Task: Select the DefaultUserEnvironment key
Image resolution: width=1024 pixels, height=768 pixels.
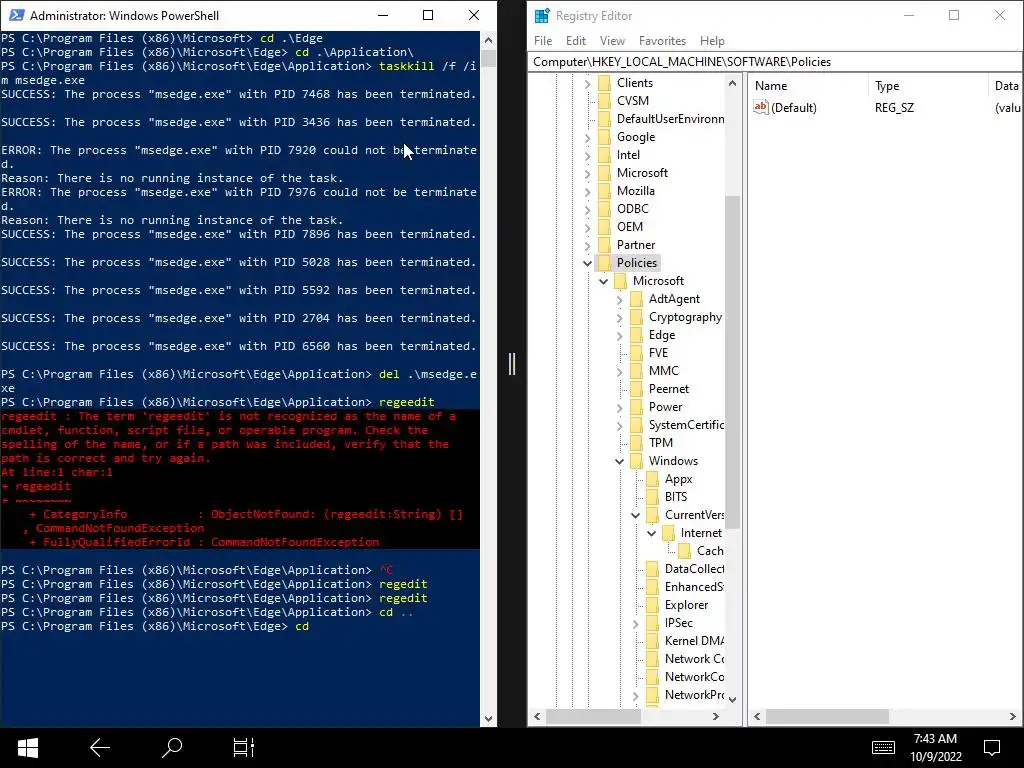Action: pos(670,119)
